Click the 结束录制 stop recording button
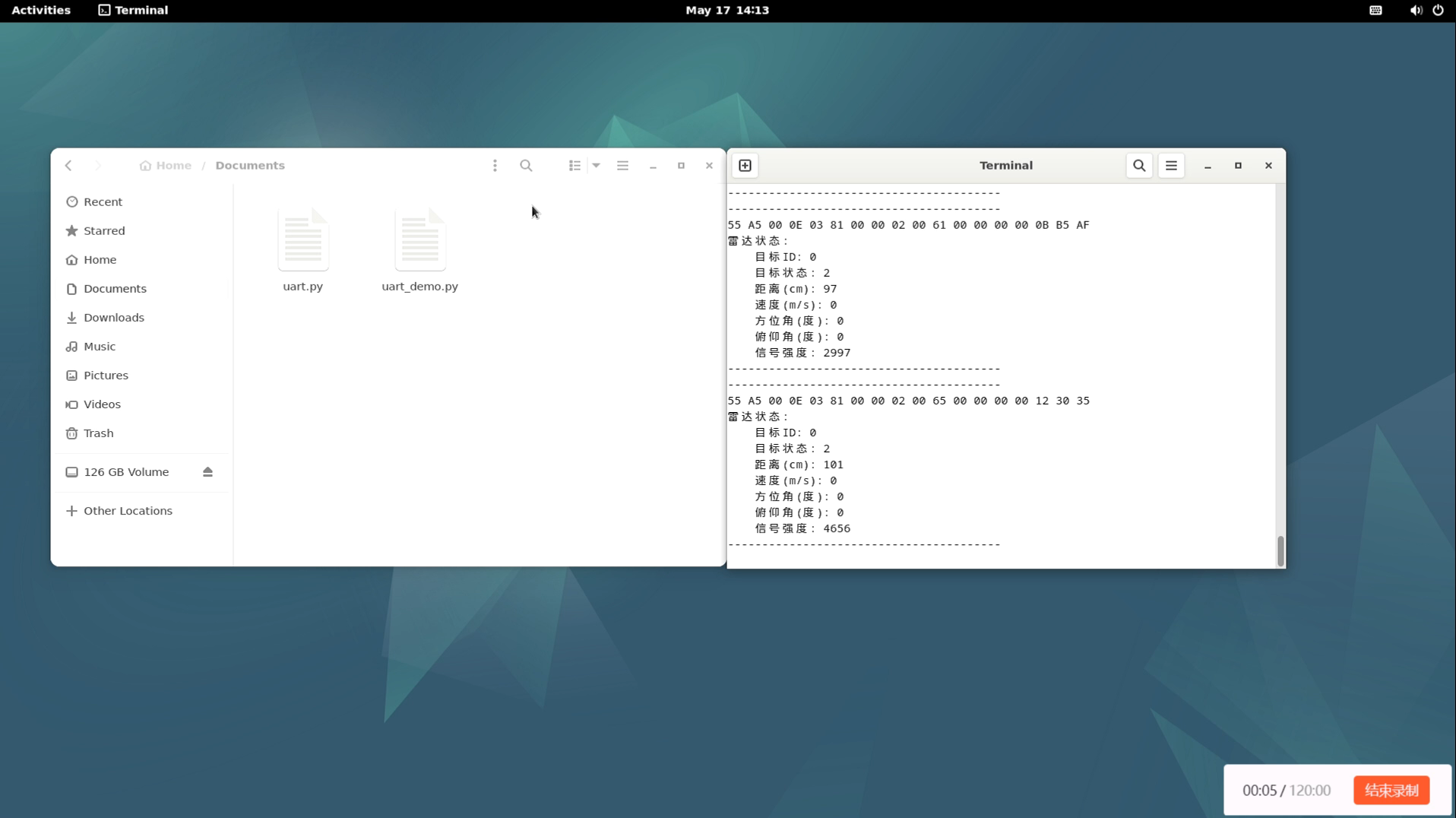Screen dimensions: 1456x818 pyautogui.click(x=1391, y=791)
